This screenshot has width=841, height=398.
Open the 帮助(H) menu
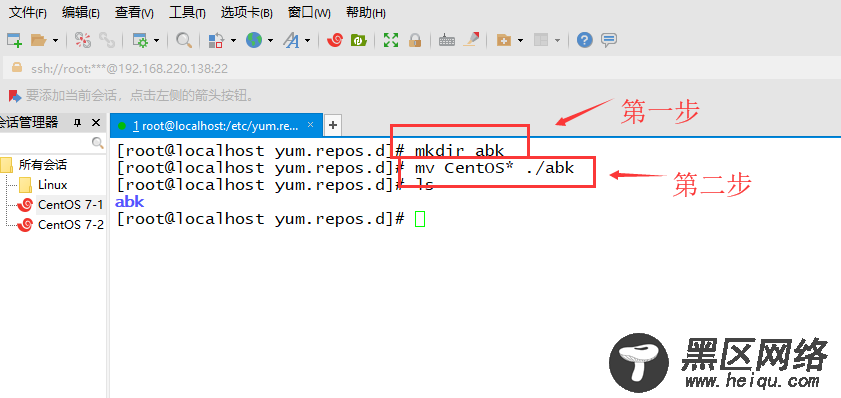click(x=366, y=13)
